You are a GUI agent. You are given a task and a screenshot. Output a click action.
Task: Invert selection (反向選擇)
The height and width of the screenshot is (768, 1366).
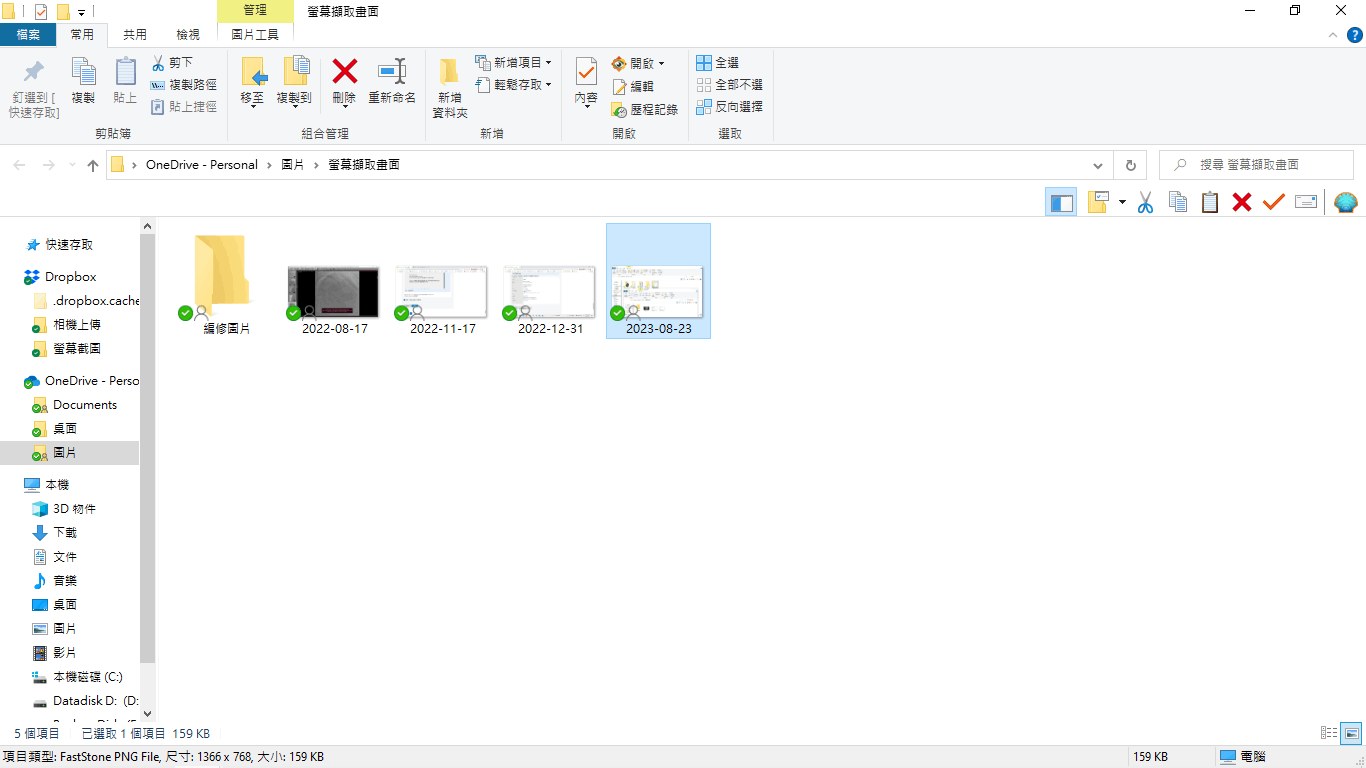click(729, 107)
